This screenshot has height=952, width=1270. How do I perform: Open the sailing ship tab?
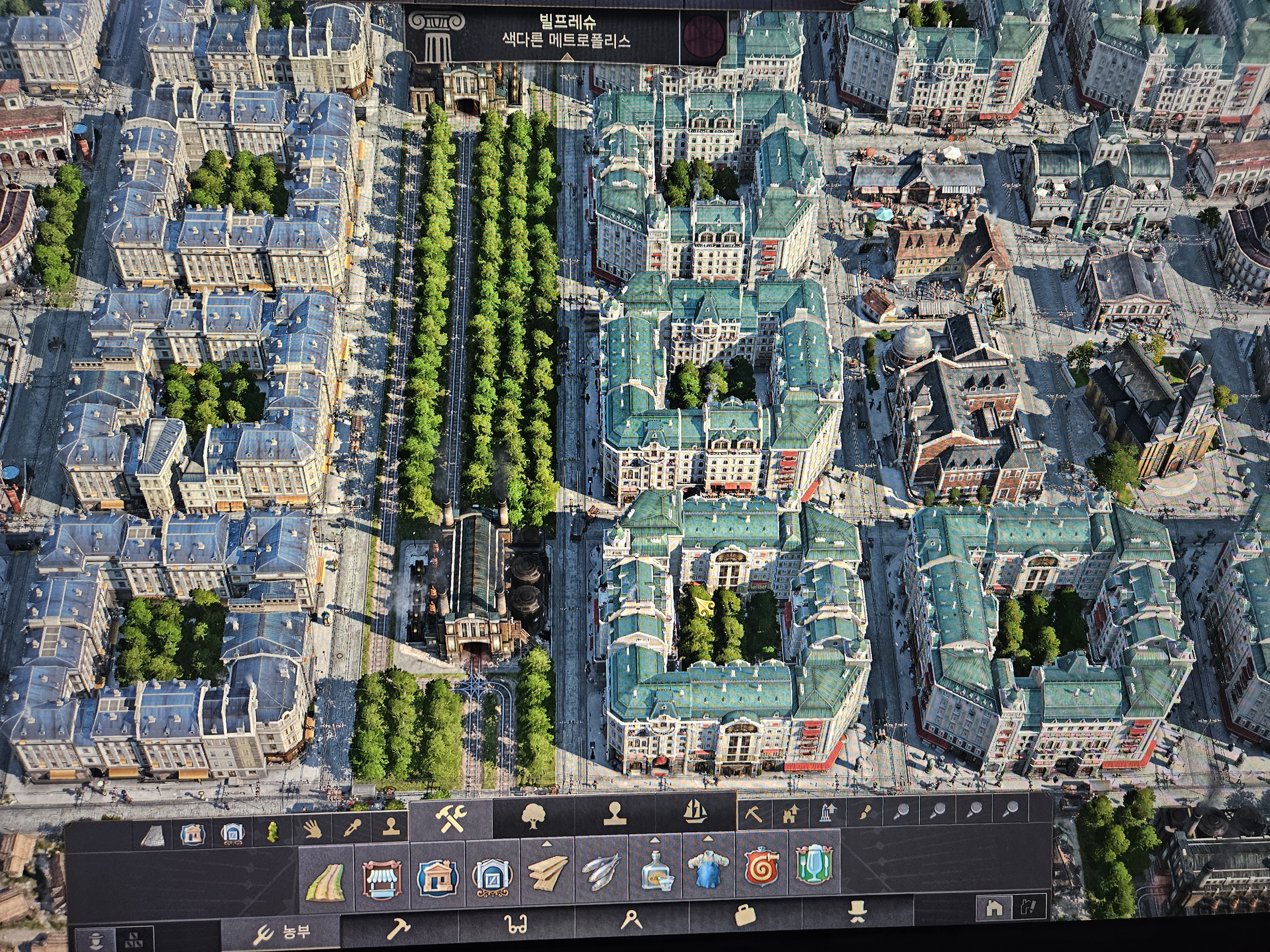click(695, 811)
